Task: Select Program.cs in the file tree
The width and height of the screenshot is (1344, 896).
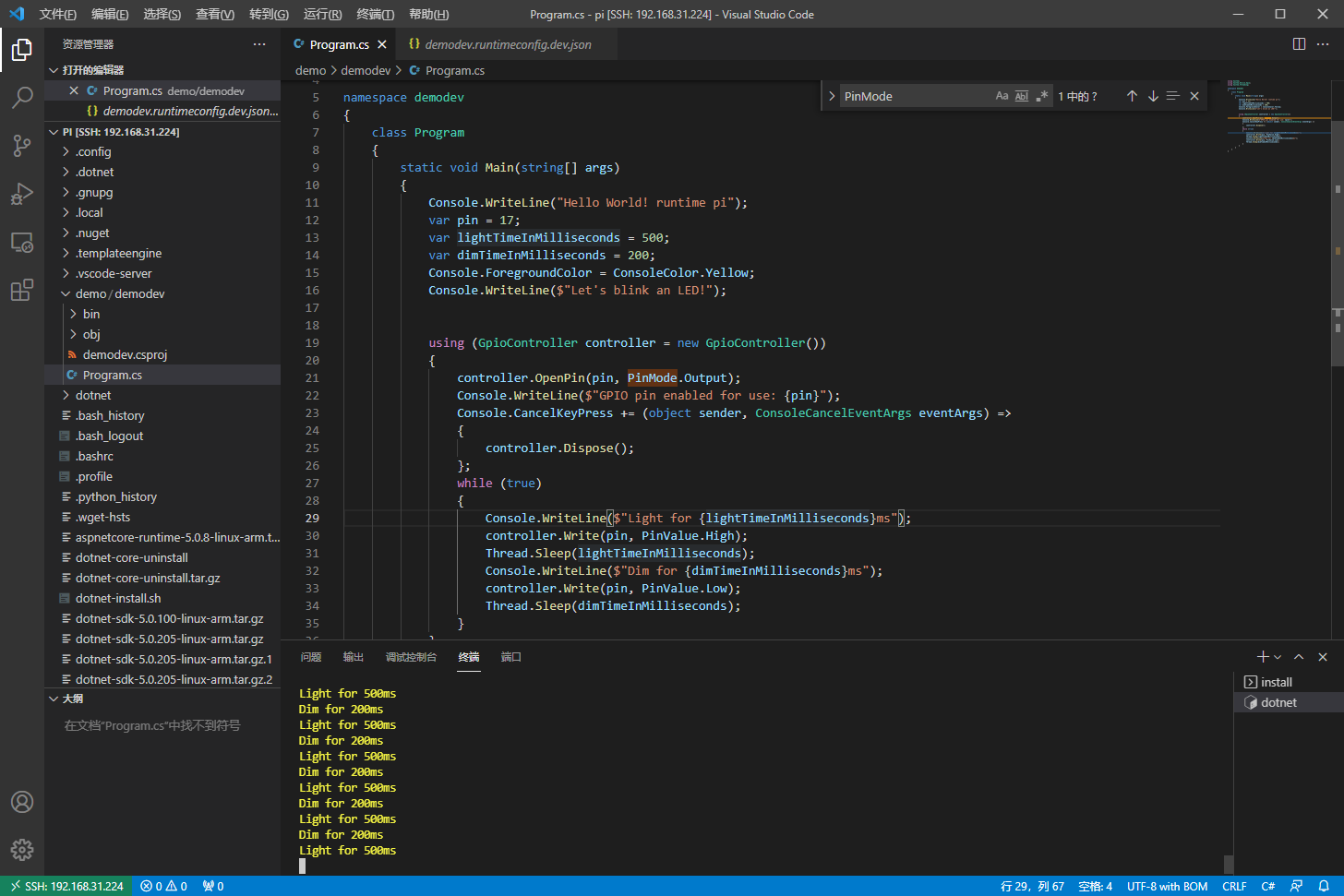Action: pos(162,375)
